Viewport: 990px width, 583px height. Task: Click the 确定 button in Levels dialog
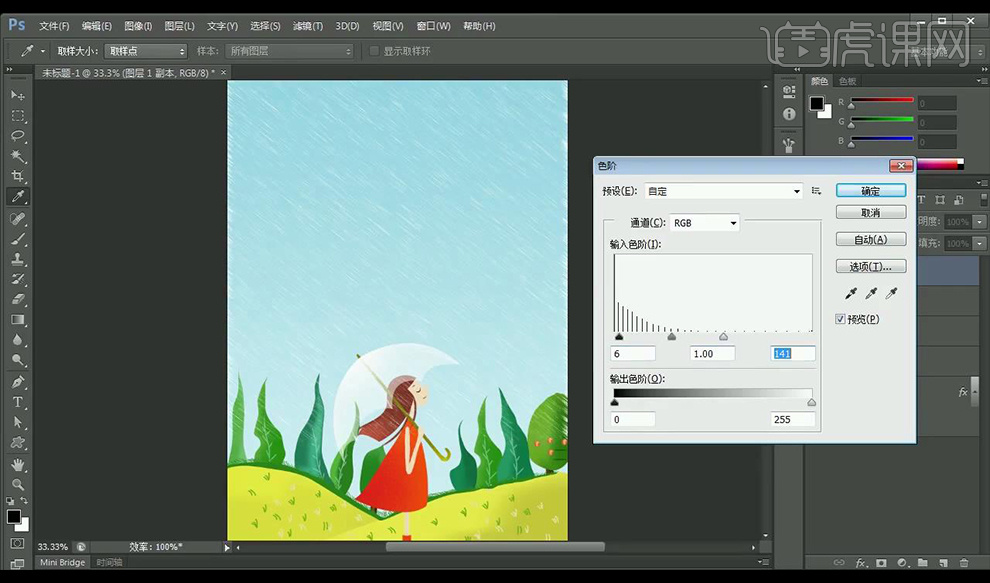coord(870,190)
